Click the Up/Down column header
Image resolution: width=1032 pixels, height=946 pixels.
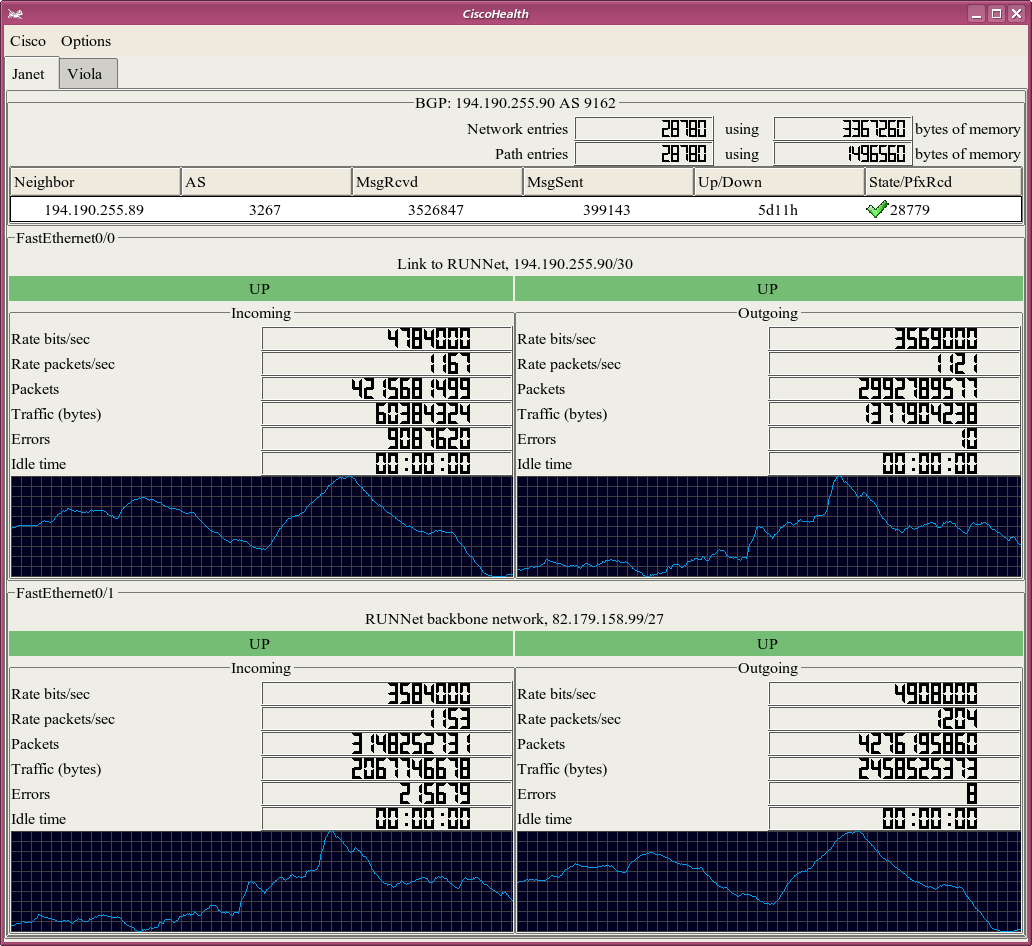click(779, 182)
